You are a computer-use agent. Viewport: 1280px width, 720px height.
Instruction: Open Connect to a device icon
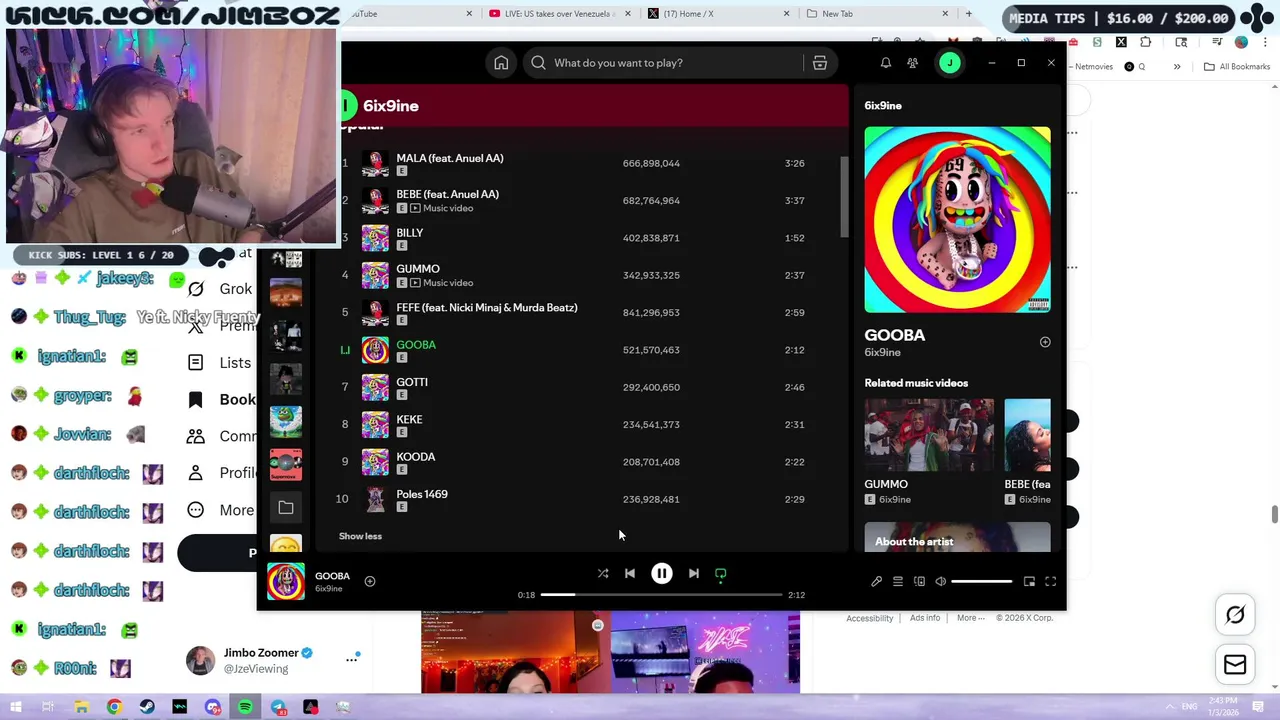(919, 581)
